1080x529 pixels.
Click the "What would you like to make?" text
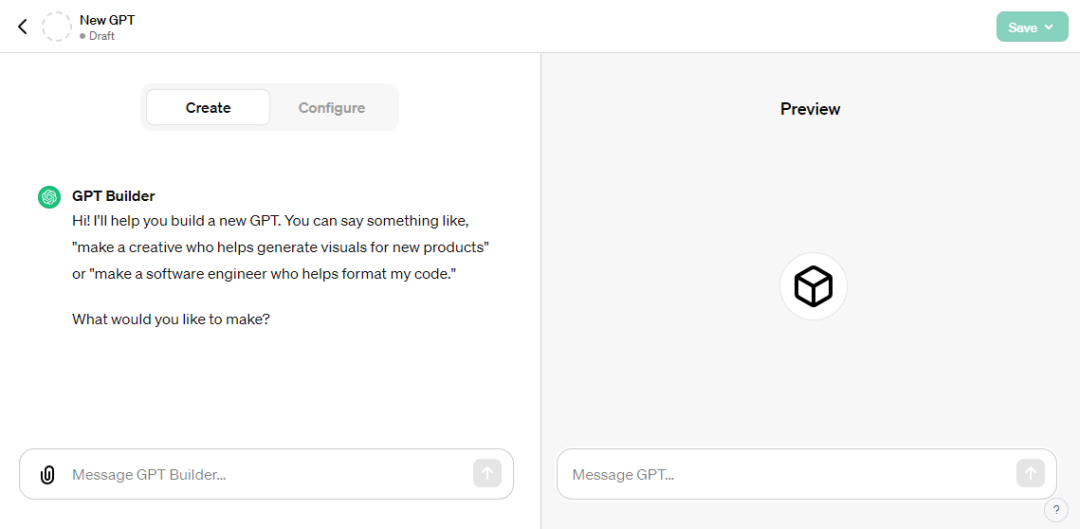[x=171, y=320]
